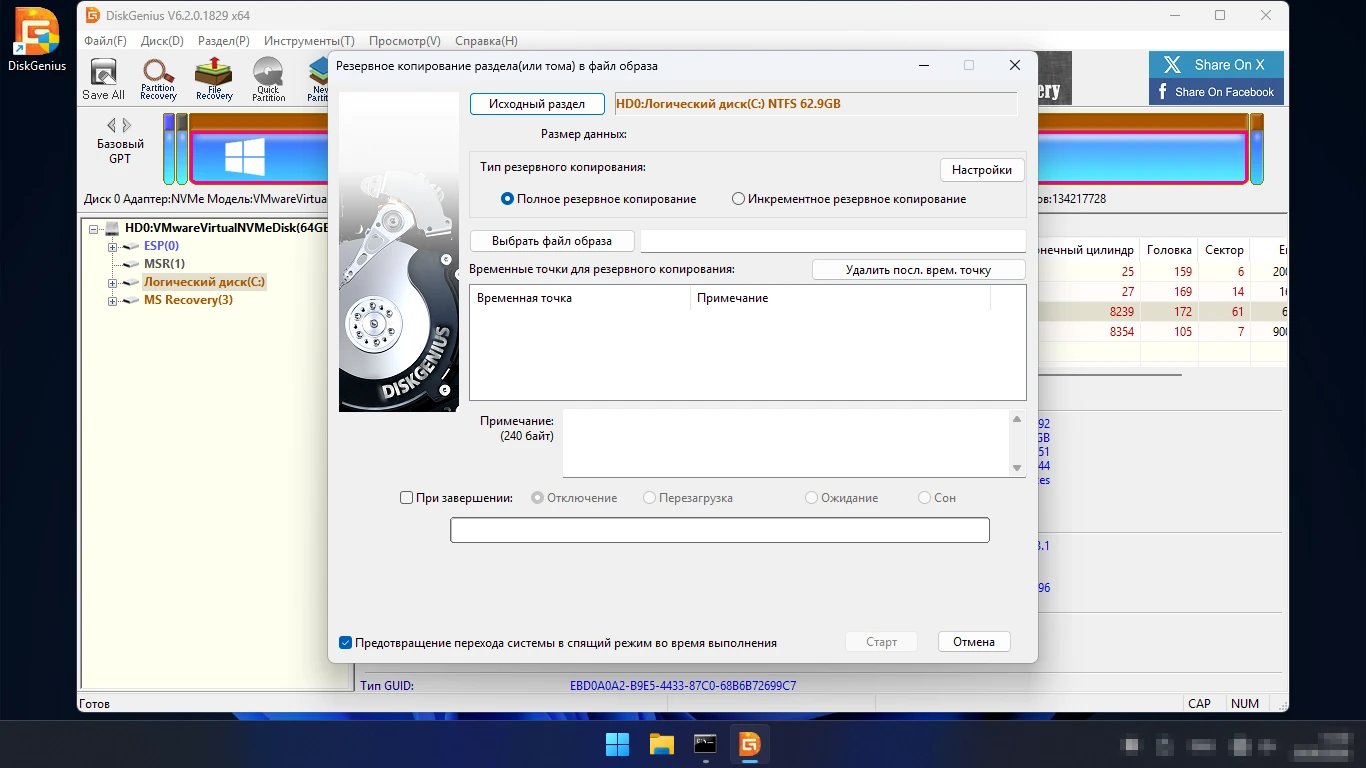Click Удалить посл. врем. точку button
This screenshot has width=1366, height=768.
click(918, 270)
